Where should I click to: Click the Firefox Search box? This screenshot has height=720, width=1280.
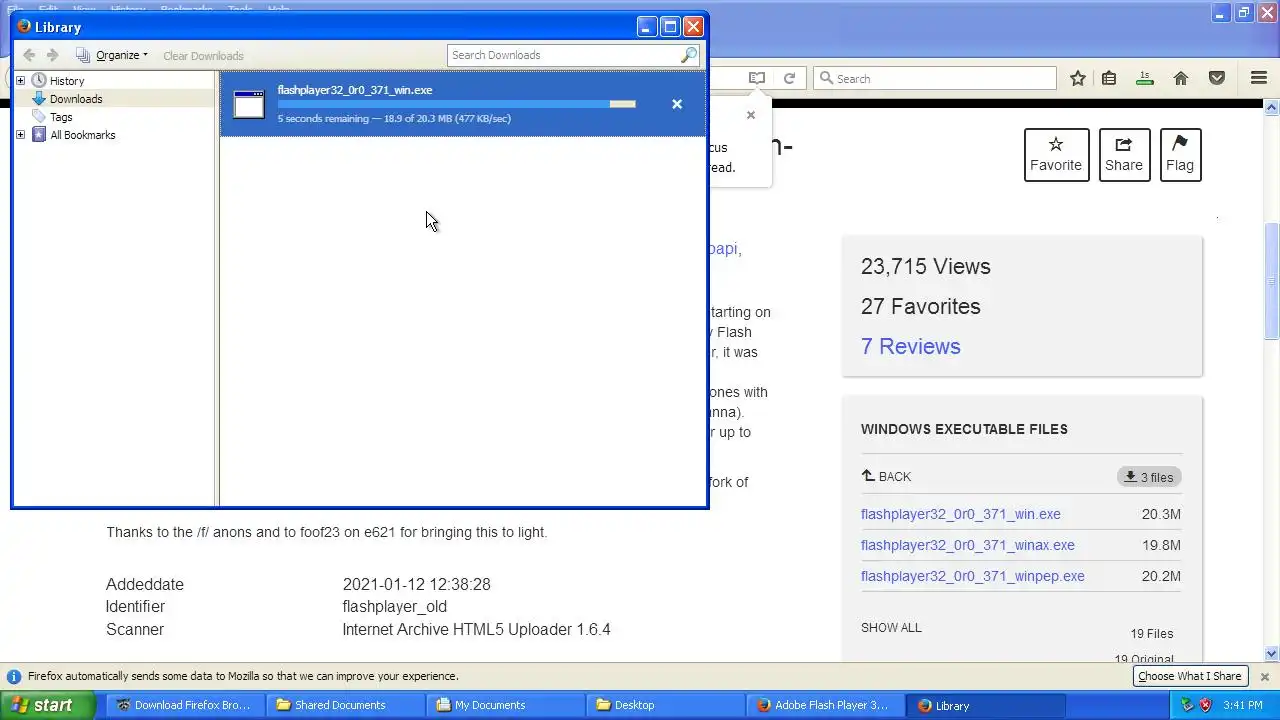935,78
